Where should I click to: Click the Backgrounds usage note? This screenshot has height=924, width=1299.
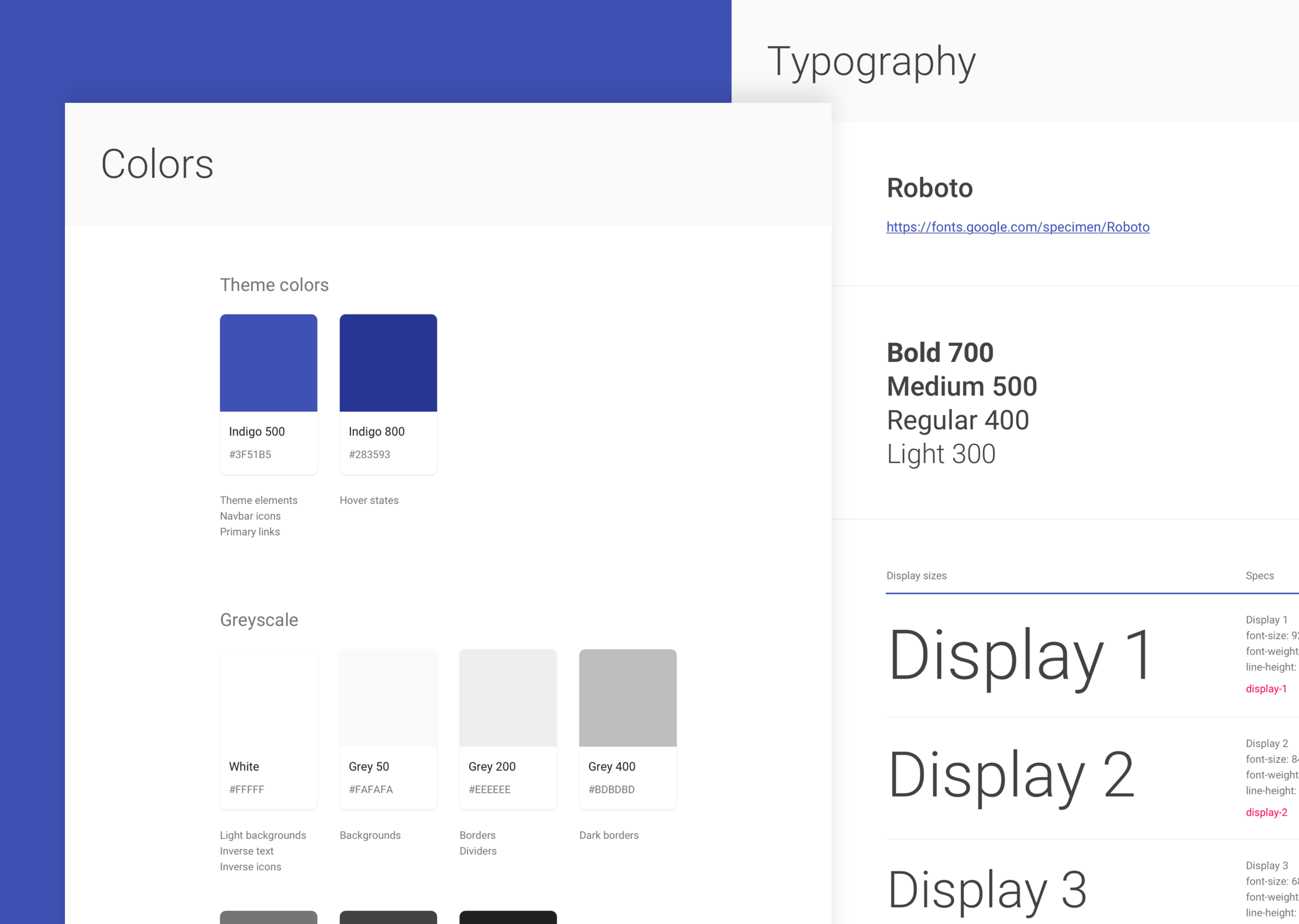click(x=370, y=836)
